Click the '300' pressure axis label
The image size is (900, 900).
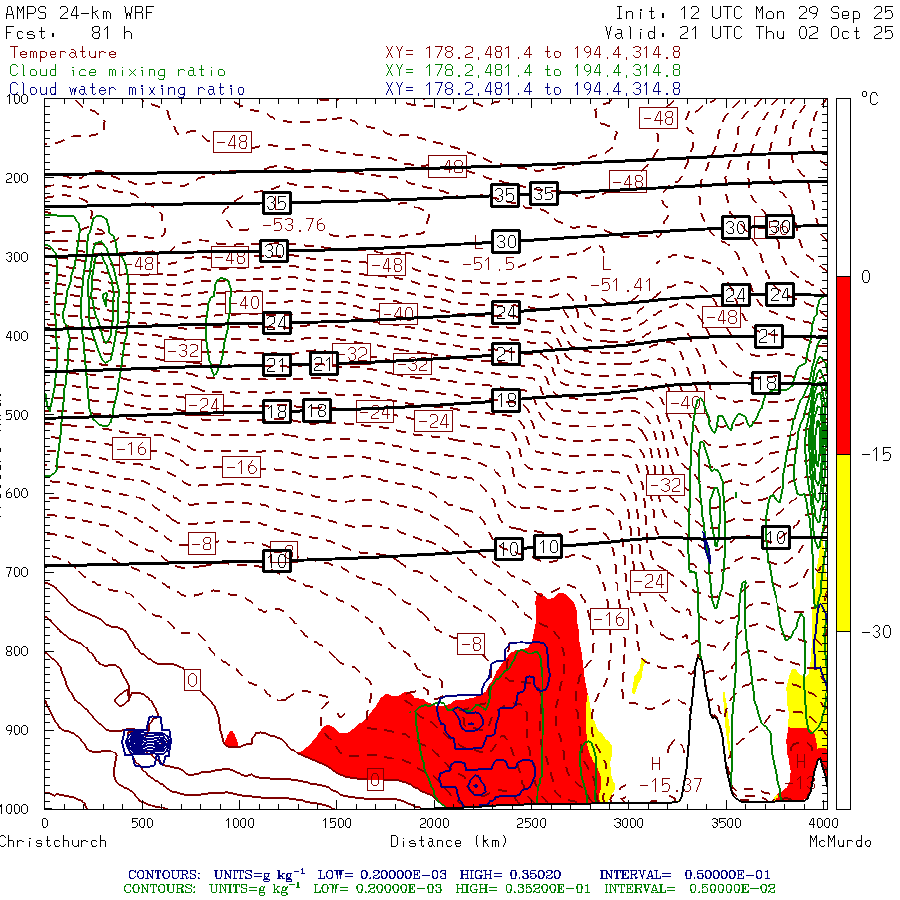pos(17,257)
